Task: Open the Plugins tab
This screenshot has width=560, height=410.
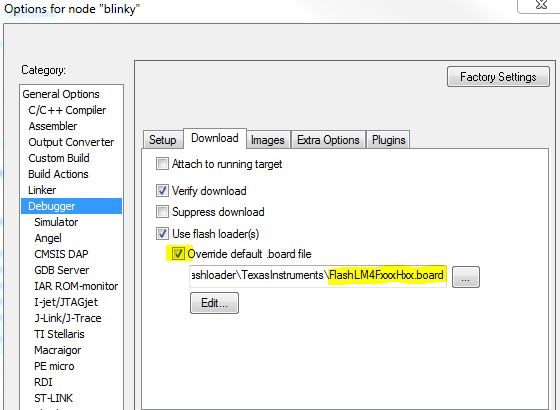Action: [389, 140]
